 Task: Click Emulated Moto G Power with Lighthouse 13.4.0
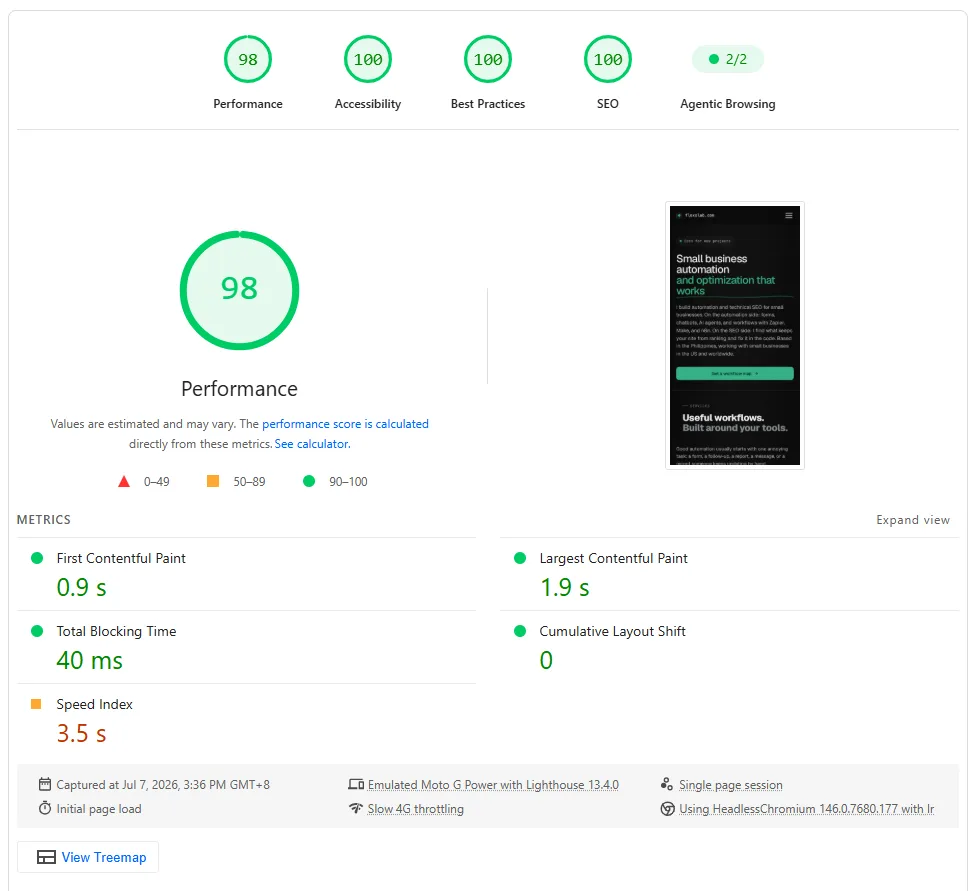pos(493,785)
